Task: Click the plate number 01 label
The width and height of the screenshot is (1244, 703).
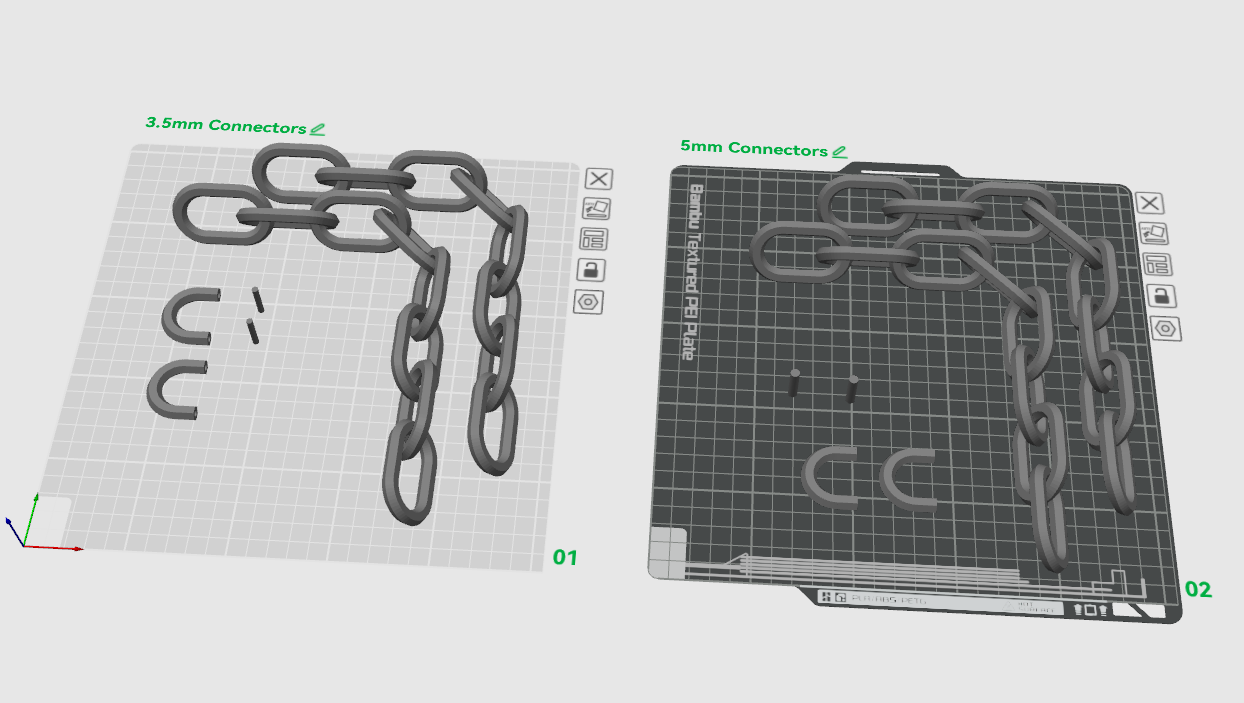Action: (565, 557)
